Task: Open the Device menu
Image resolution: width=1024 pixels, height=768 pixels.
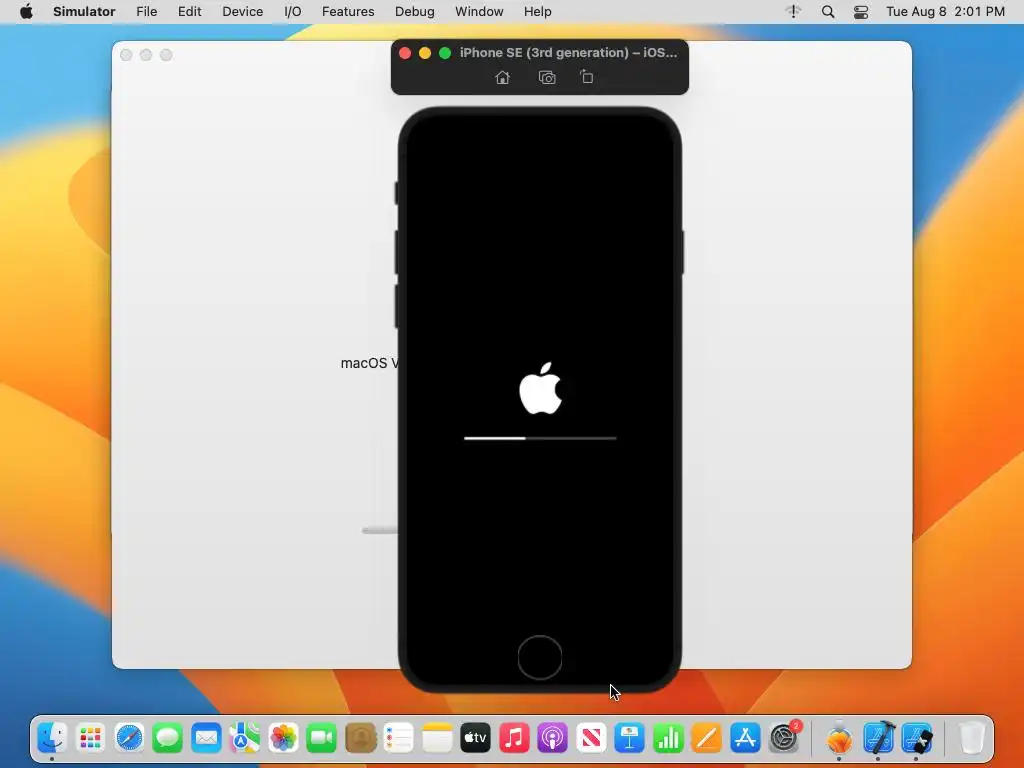Action: [242, 12]
